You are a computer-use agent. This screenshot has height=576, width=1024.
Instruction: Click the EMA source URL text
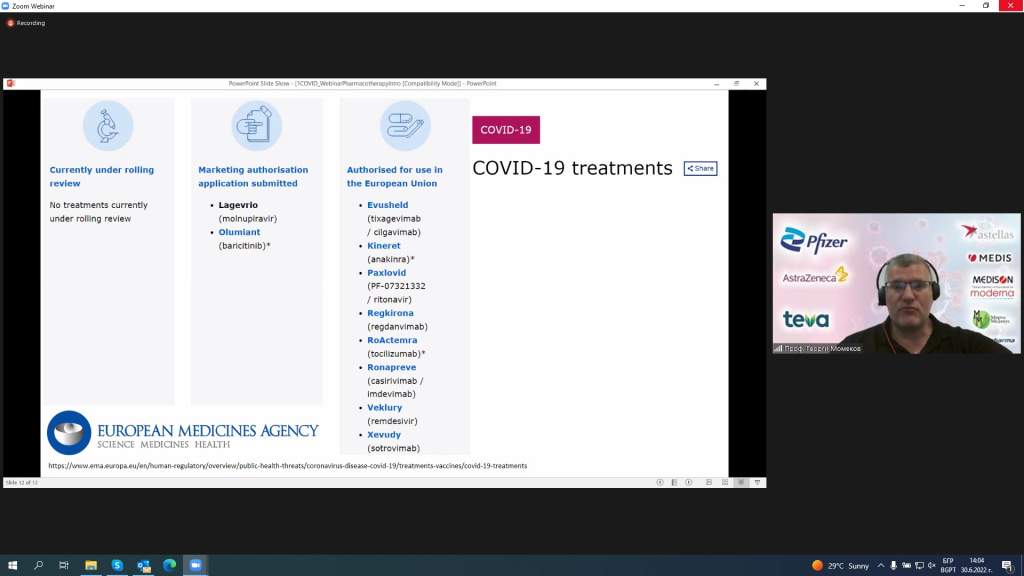(x=287, y=466)
